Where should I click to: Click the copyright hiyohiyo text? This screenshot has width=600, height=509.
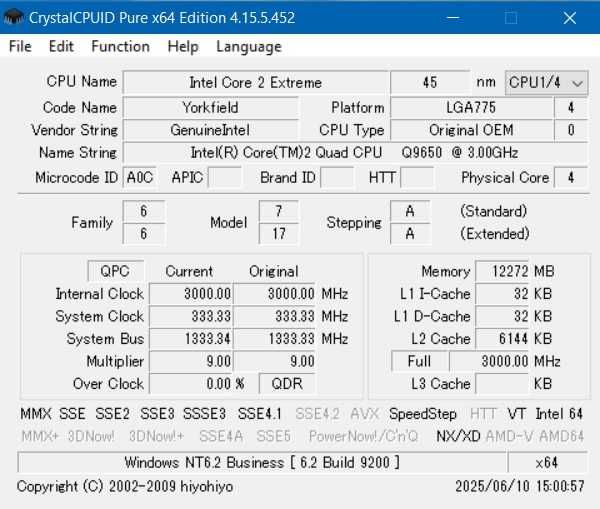(x=125, y=486)
